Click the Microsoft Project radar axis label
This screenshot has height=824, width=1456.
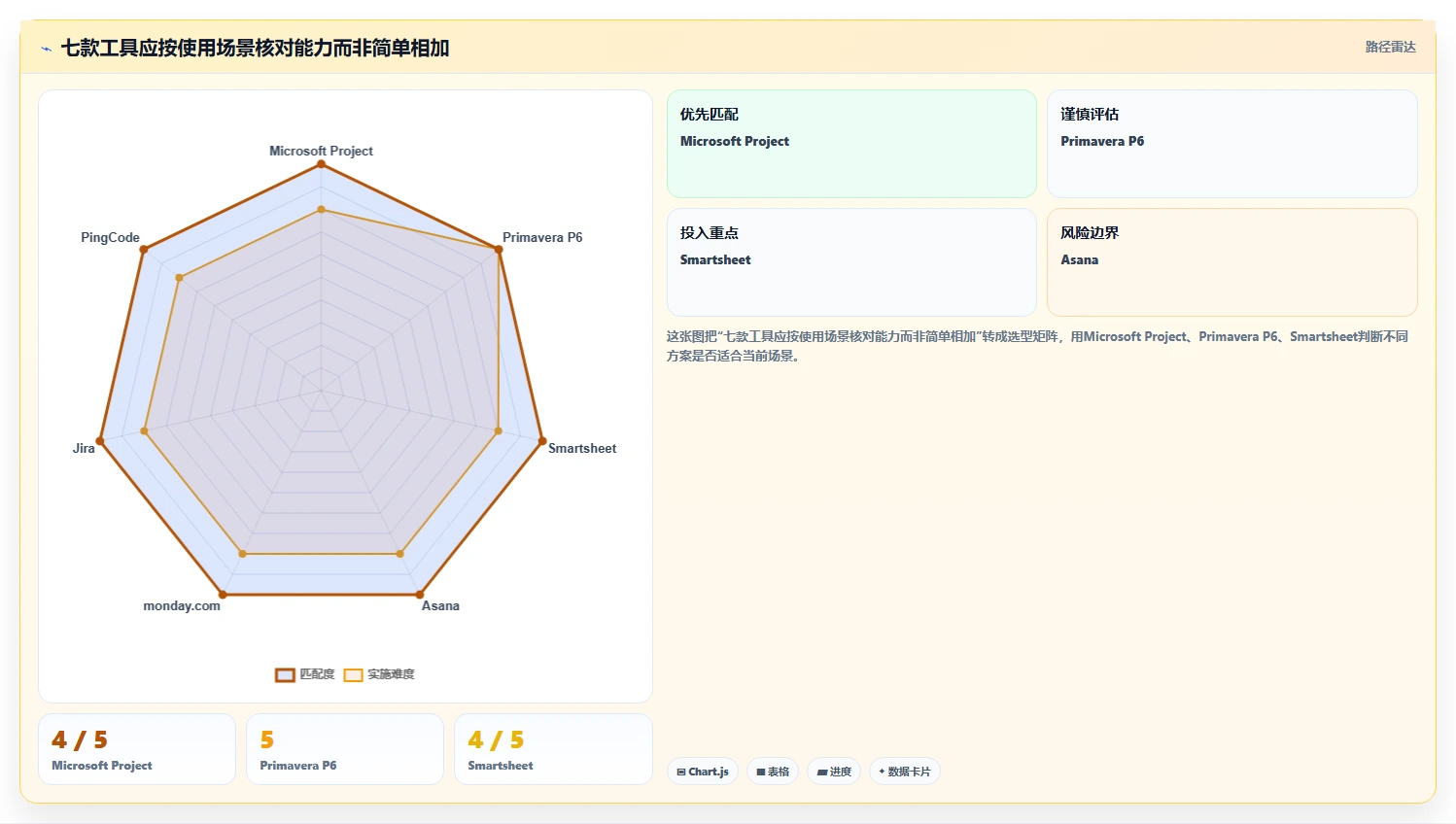click(x=321, y=151)
